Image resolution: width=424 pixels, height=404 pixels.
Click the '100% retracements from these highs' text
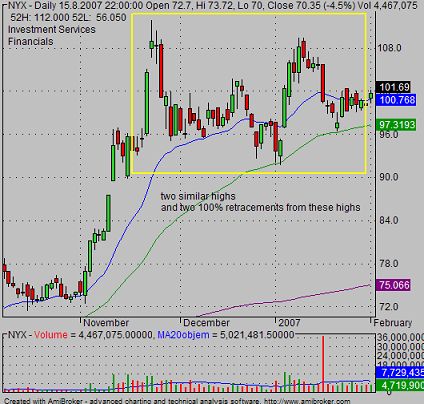(x=279, y=207)
